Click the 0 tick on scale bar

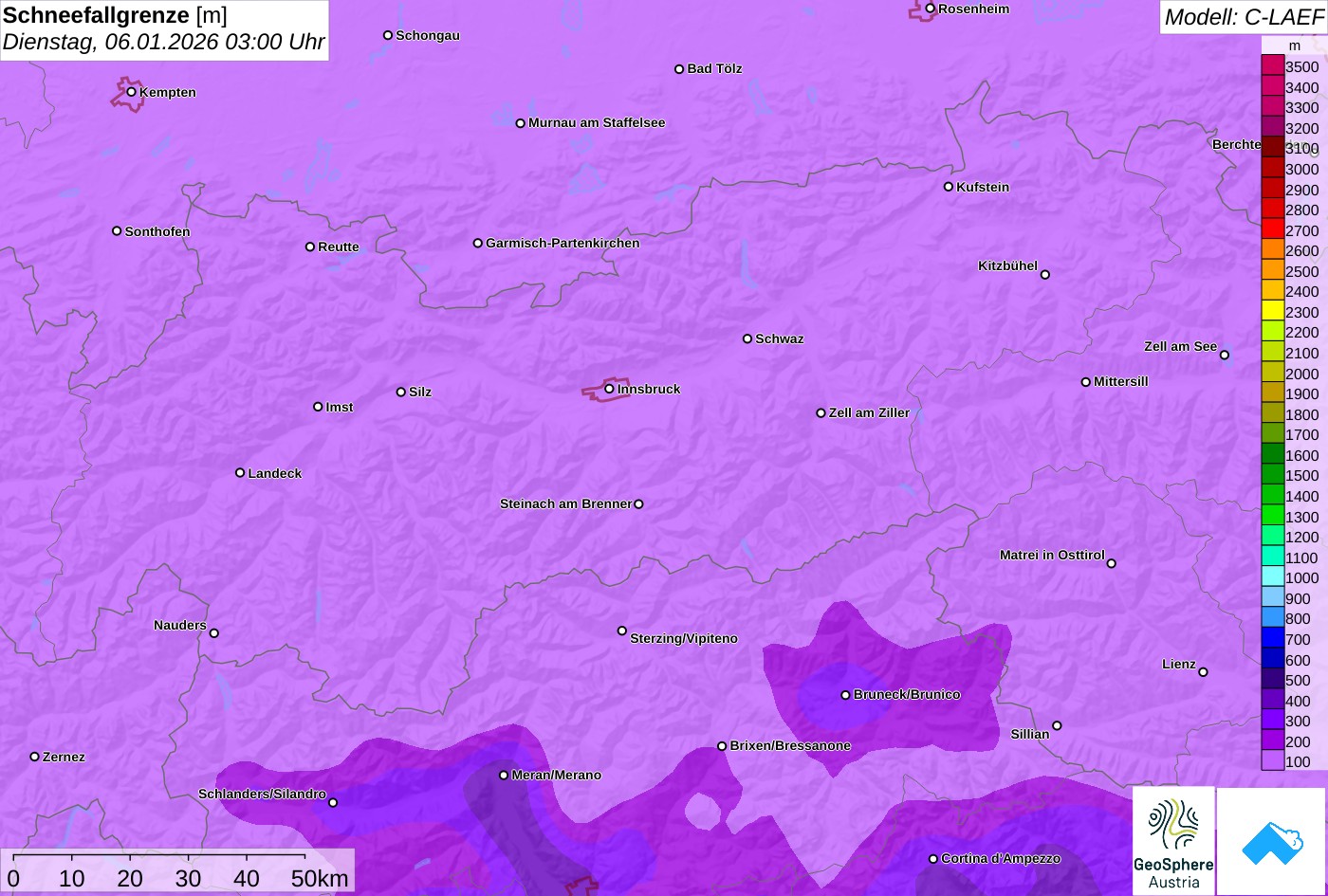click(x=13, y=878)
